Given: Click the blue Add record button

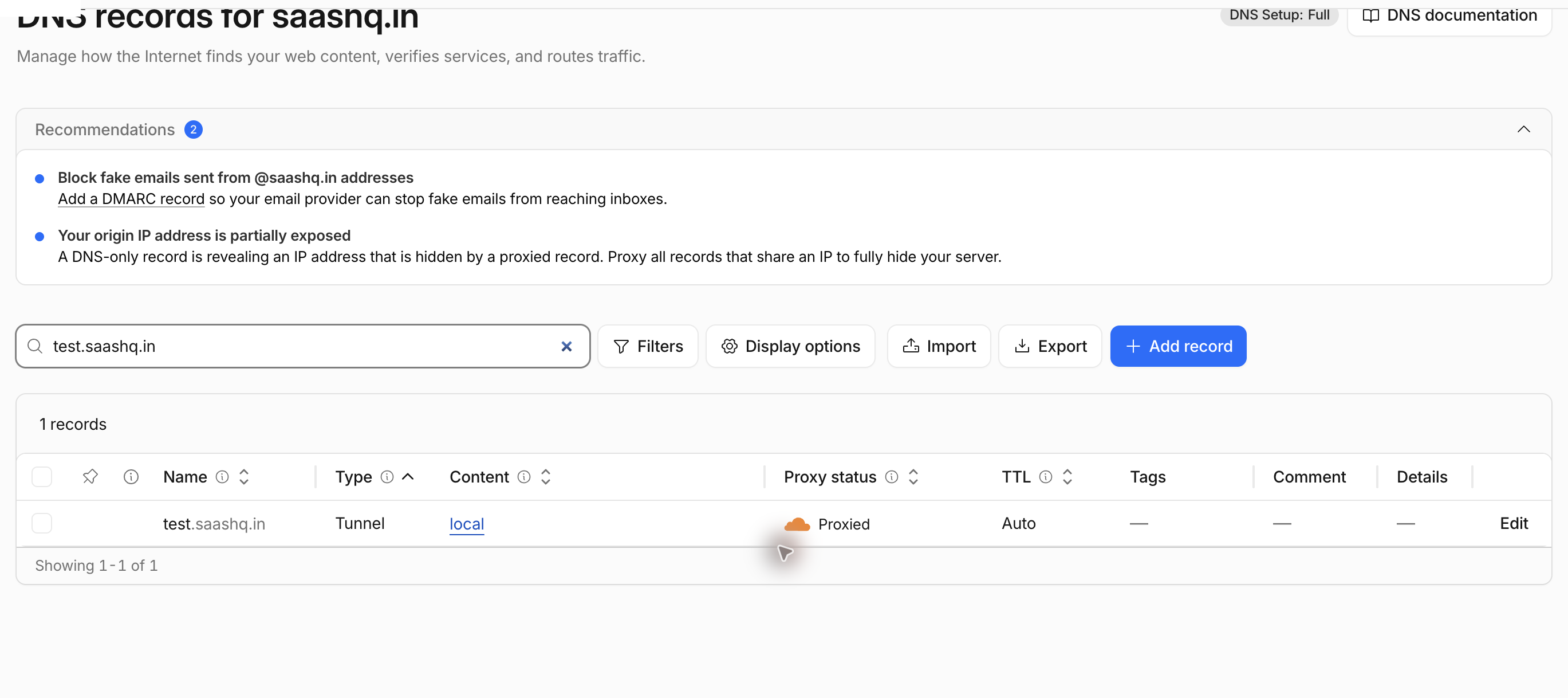Looking at the screenshot, I should pyautogui.click(x=1178, y=346).
